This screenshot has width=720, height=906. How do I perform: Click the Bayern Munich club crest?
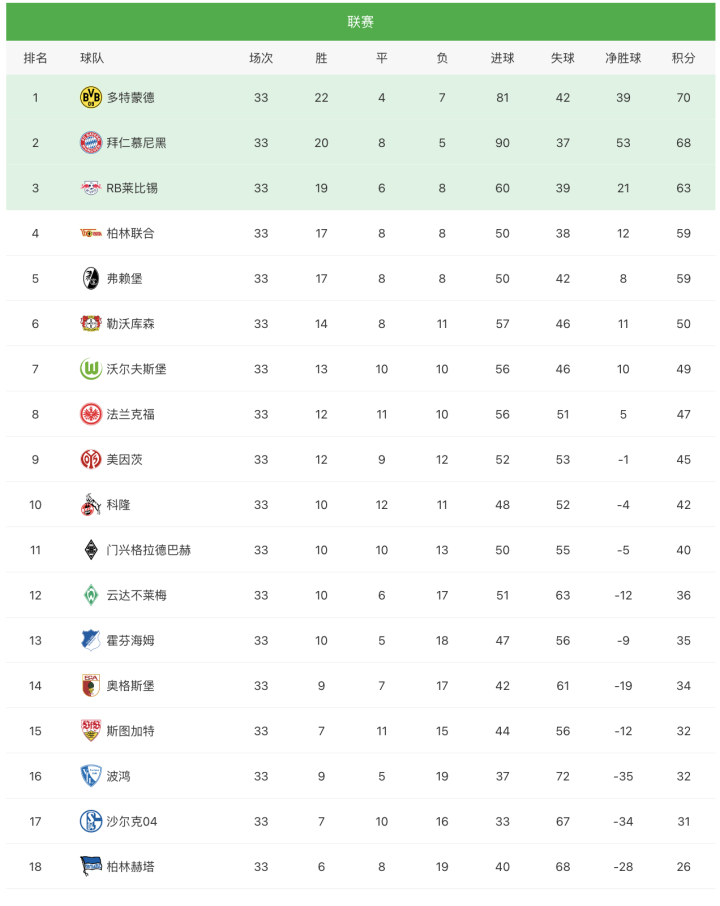pos(91,143)
